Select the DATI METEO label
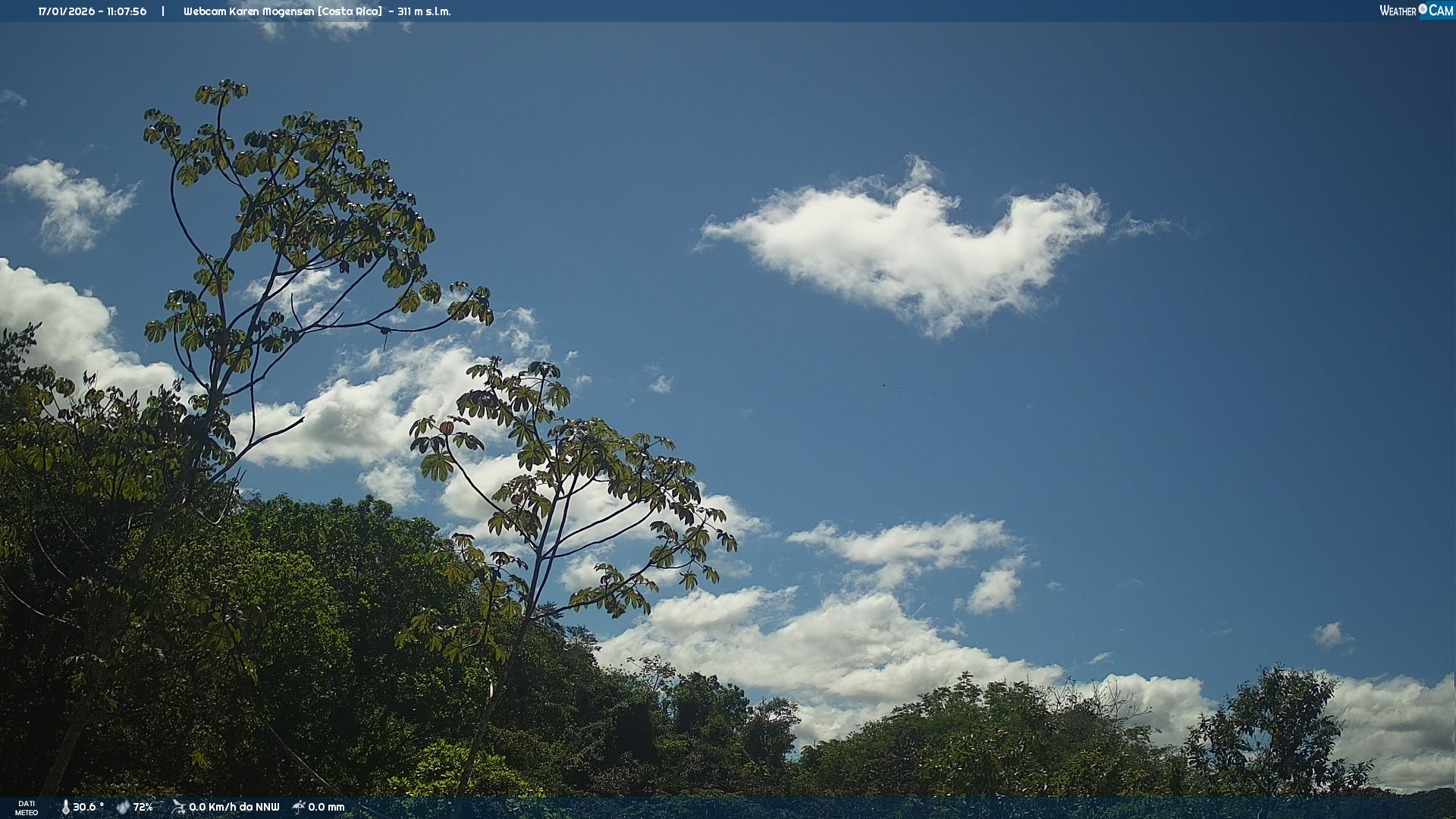Image resolution: width=1456 pixels, height=819 pixels. click(x=27, y=808)
